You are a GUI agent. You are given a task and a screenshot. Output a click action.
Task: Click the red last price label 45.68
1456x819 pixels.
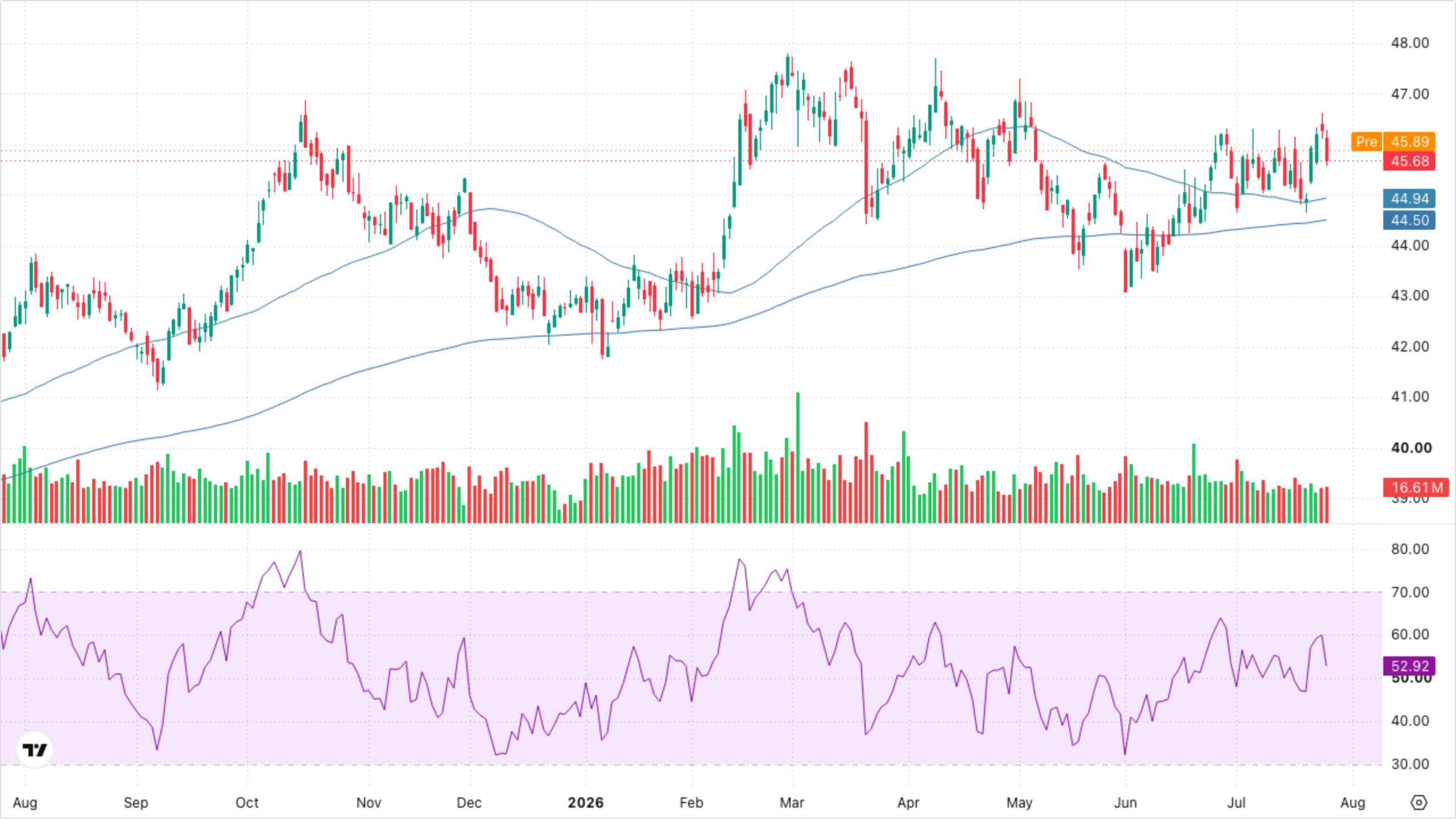[x=1410, y=161]
